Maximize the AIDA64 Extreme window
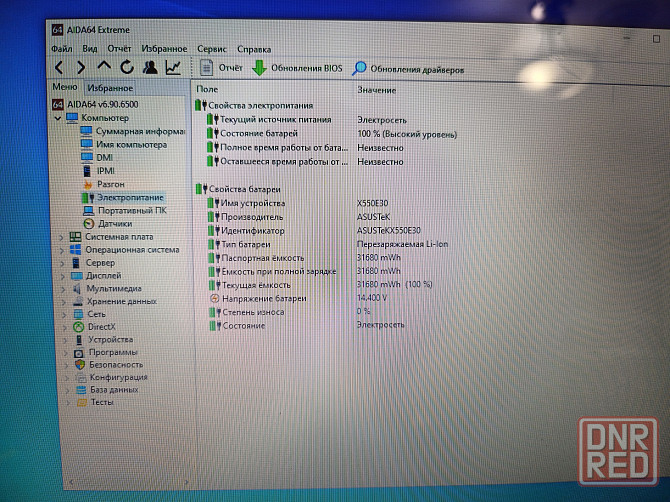The width and height of the screenshot is (670, 502). [x=656, y=39]
